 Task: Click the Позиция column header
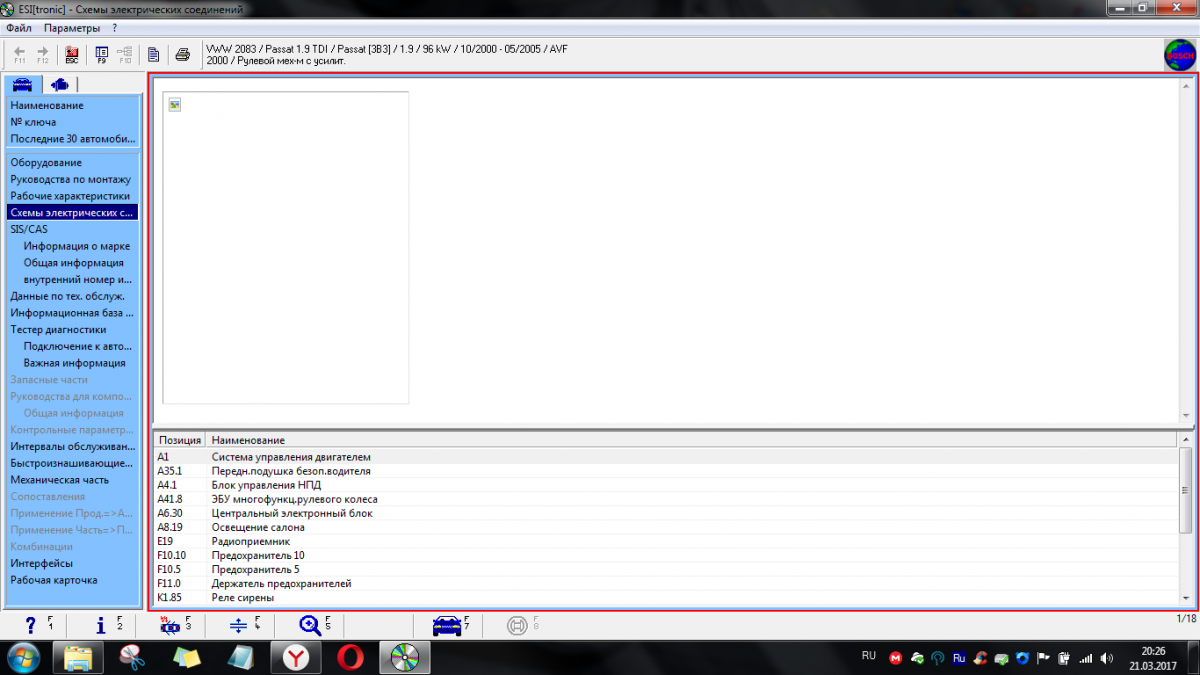coord(180,440)
